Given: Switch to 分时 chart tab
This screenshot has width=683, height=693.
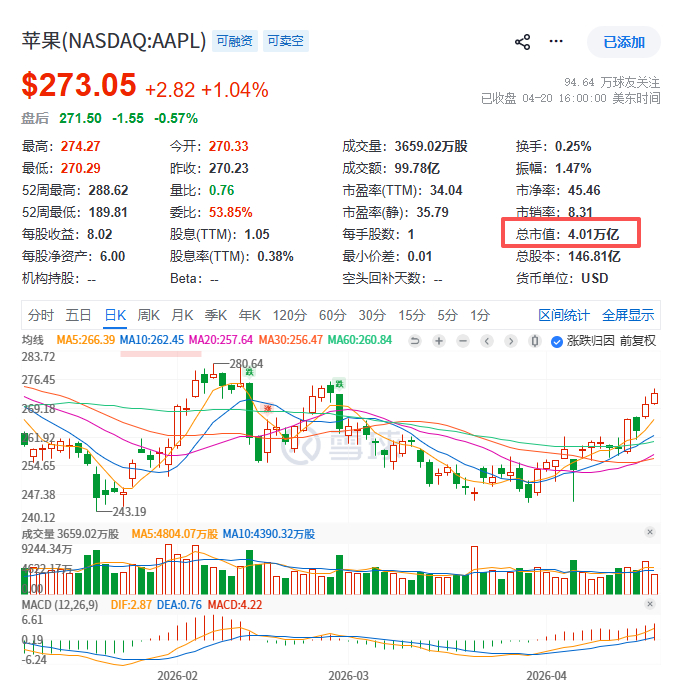Looking at the screenshot, I should [x=41, y=315].
